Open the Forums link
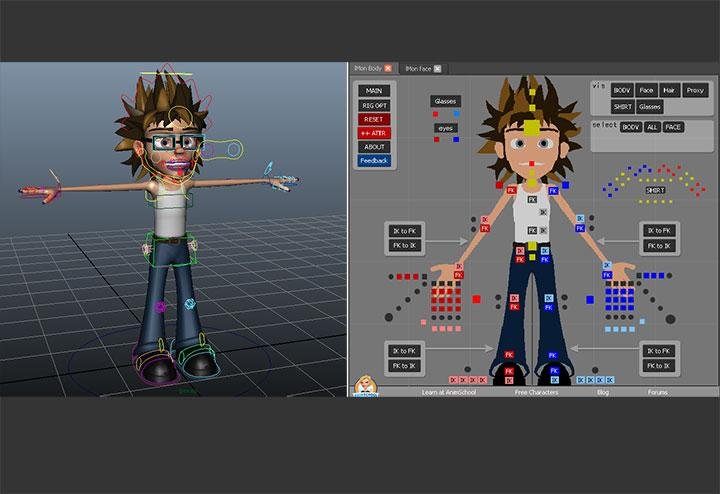The width and height of the screenshot is (720, 494). coord(658,393)
